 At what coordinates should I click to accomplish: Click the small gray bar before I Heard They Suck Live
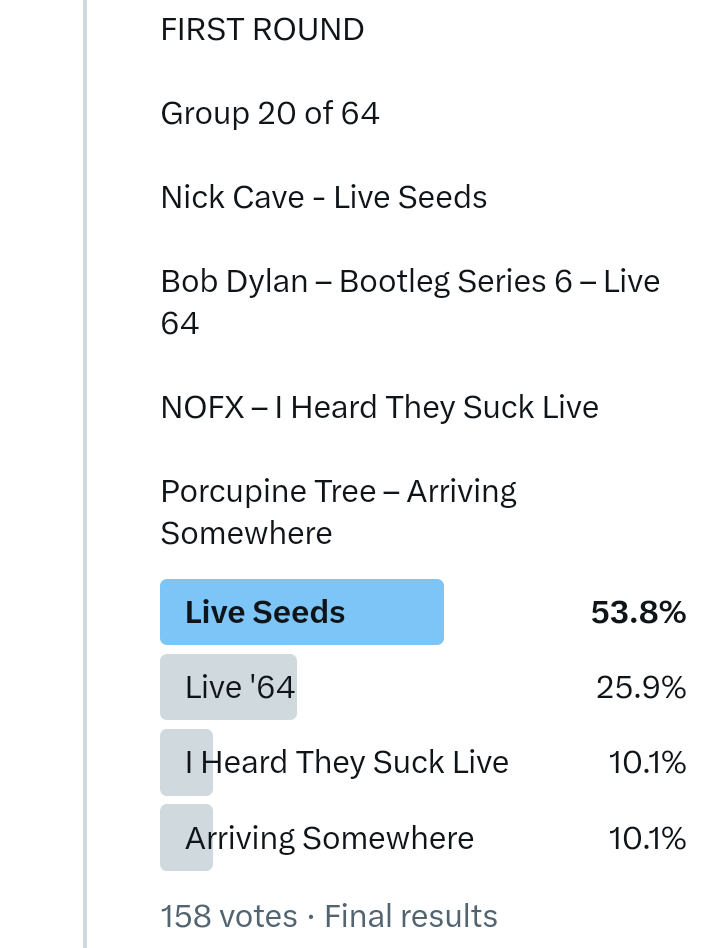(x=173, y=763)
